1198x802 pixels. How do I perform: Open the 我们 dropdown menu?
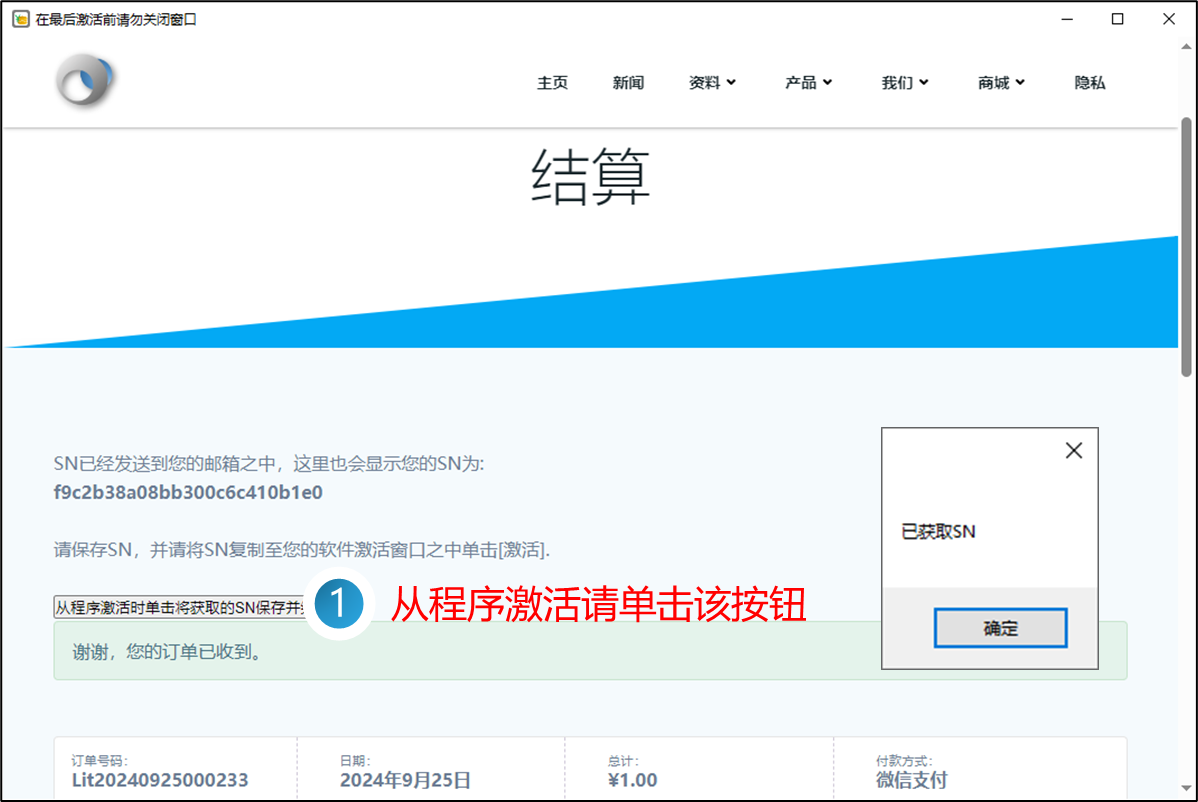[905, 83]
